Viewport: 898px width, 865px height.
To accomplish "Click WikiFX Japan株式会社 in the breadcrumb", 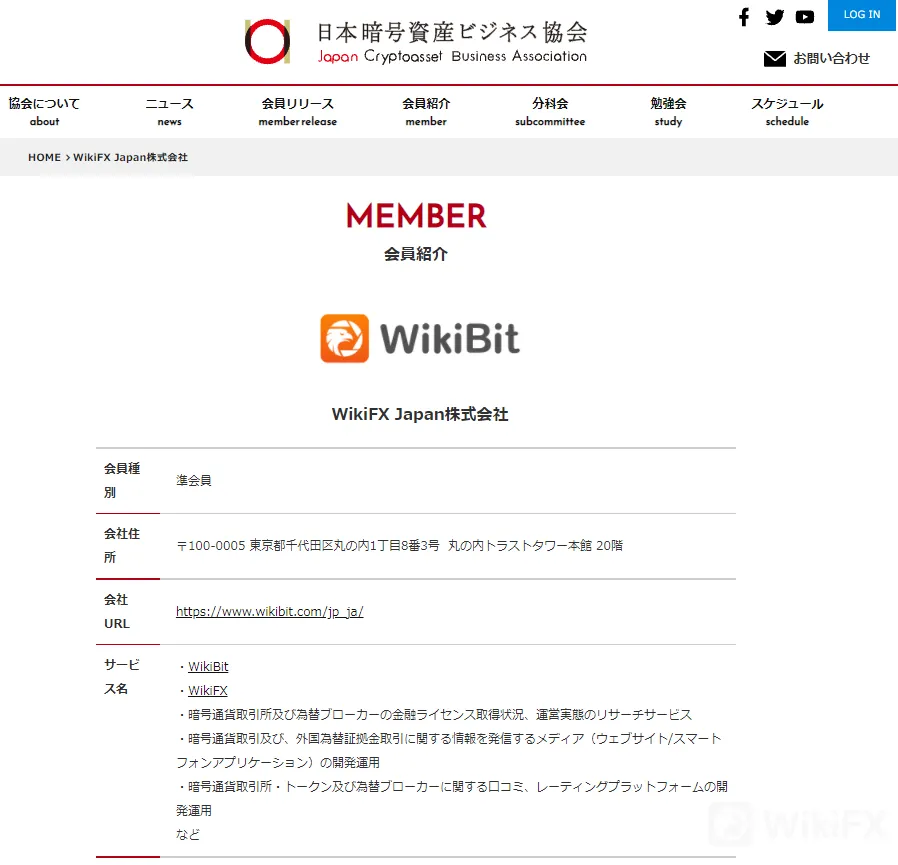I will pyautogui.click(x=131, y=158).
